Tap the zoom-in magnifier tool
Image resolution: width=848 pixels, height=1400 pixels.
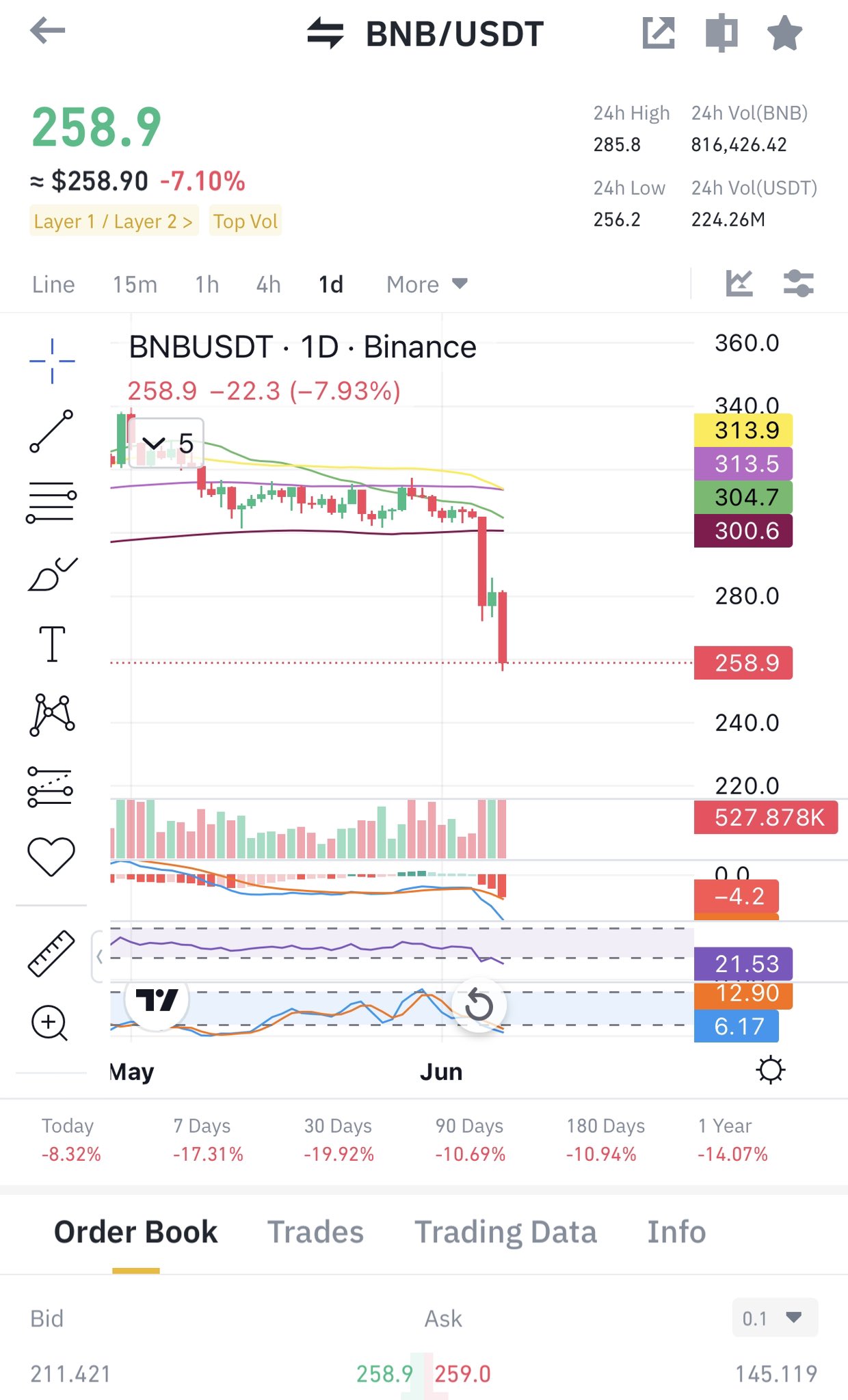49,1023
